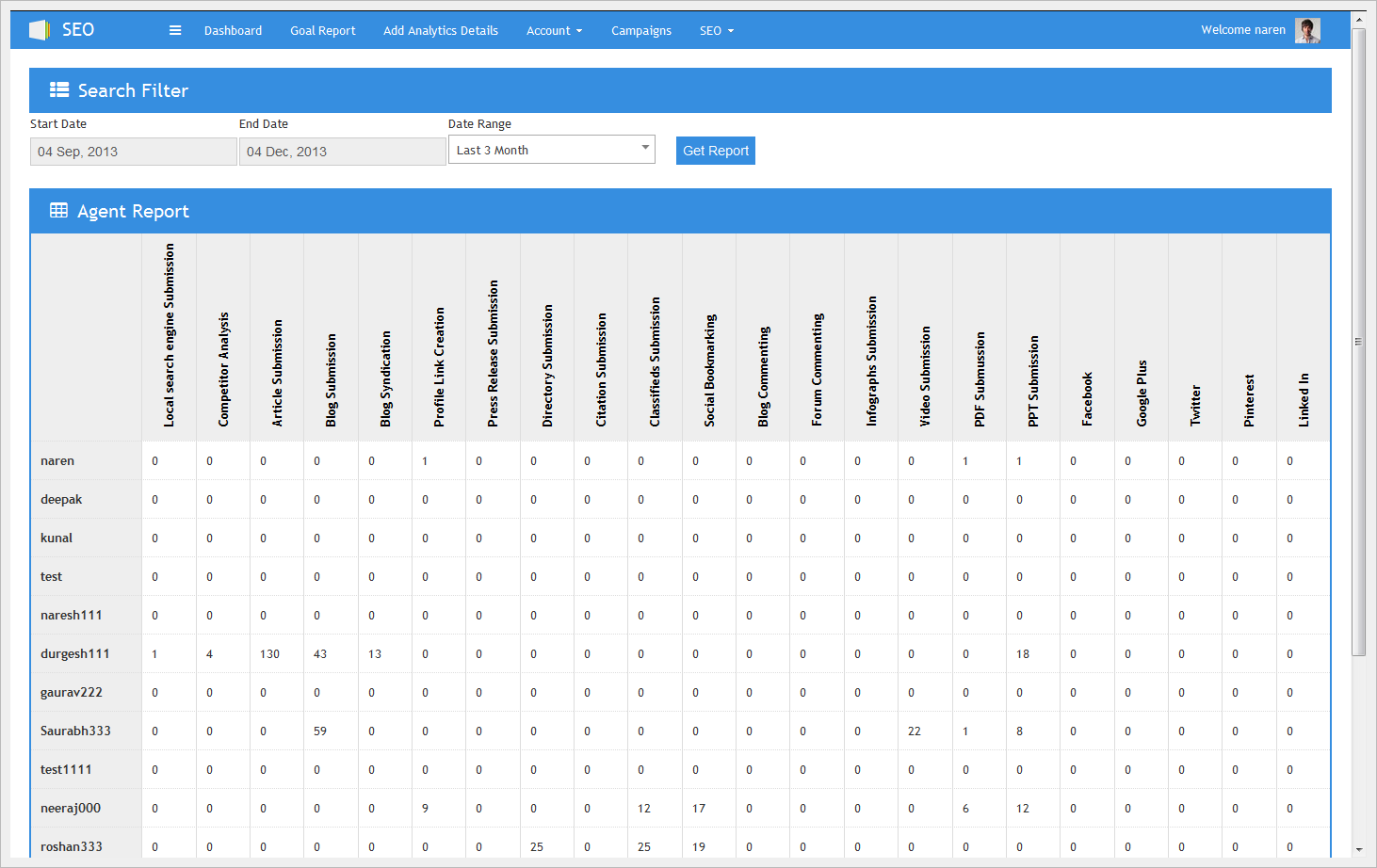Image resolution: width=1377 pixels, height=868 pixels.
Task: Click the Article Submission column header
Action: 277,373
